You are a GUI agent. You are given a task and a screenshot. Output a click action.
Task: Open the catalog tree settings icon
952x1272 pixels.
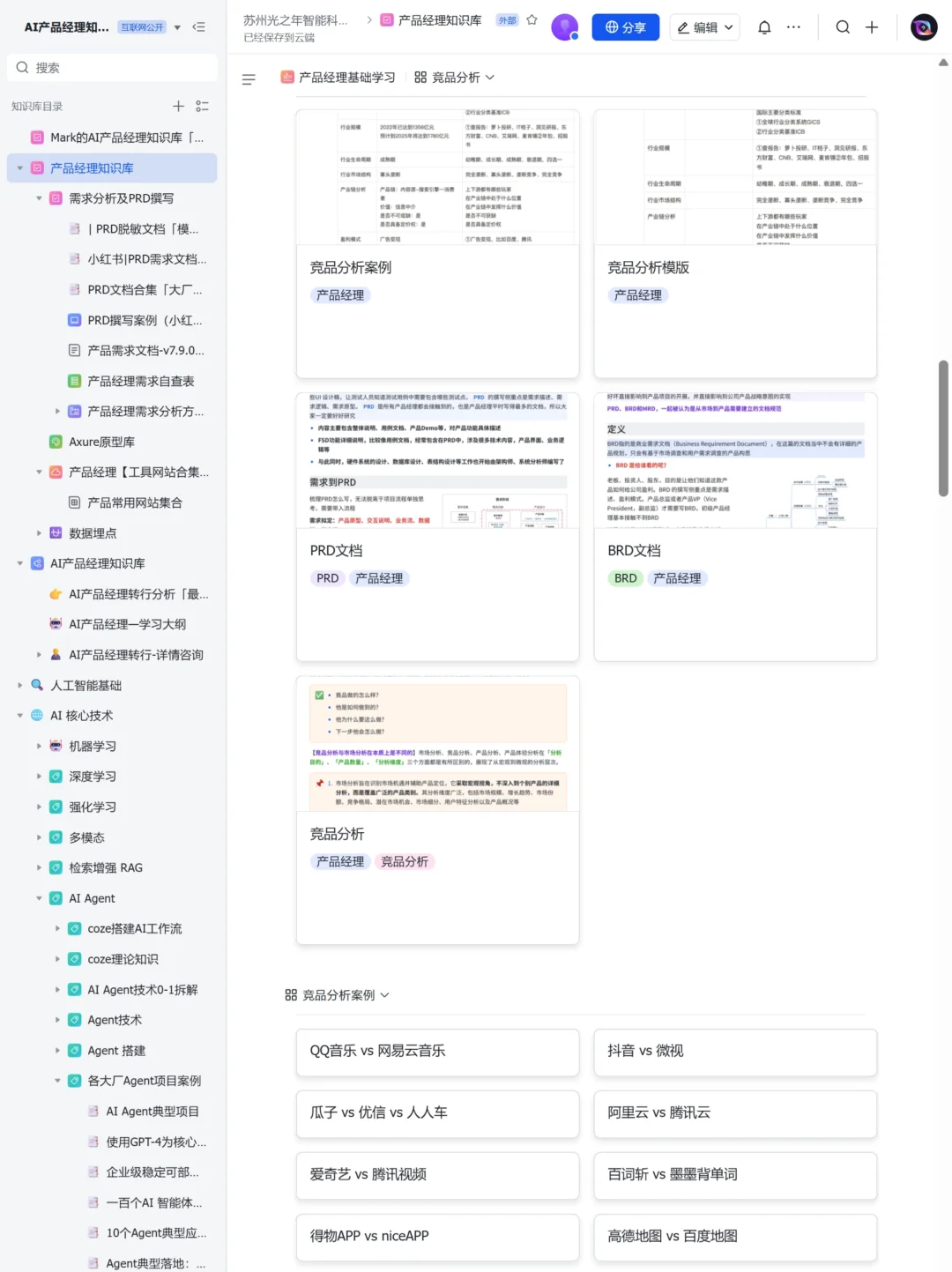[x=202, y=106]
